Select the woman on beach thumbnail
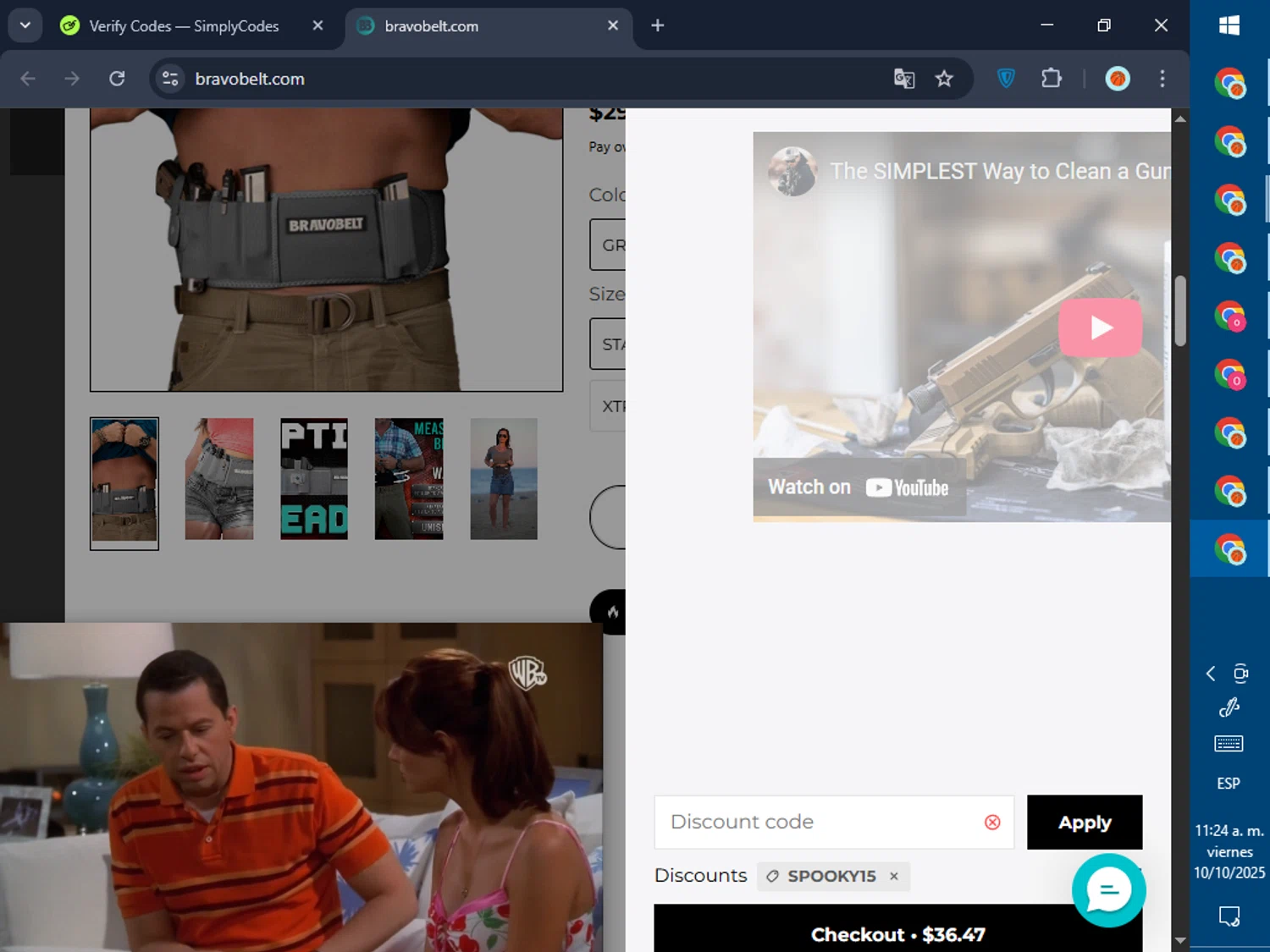The width and height of the screenshot is (1270, 952). click(504, 479)
